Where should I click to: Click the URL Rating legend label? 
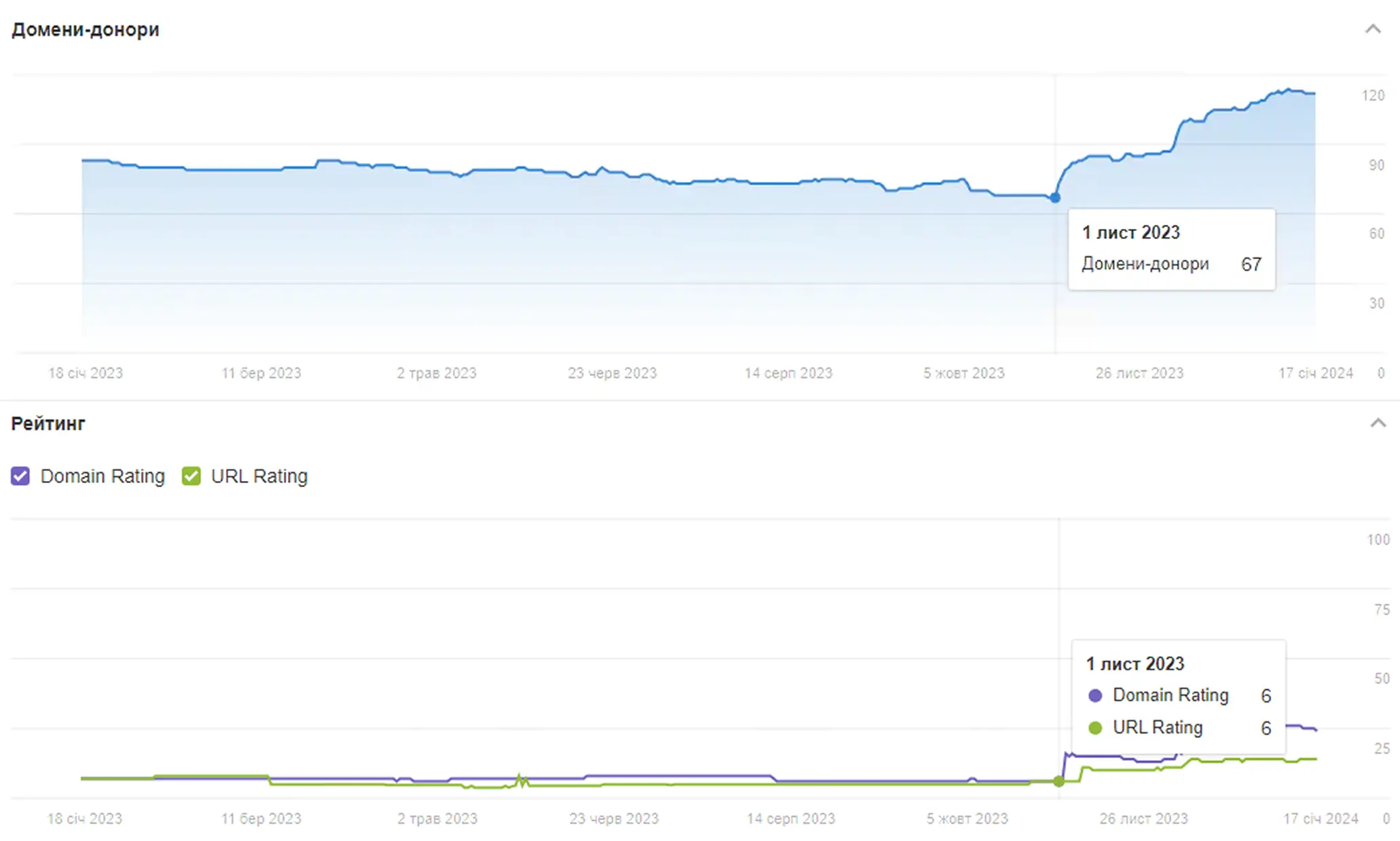(259, 476)
